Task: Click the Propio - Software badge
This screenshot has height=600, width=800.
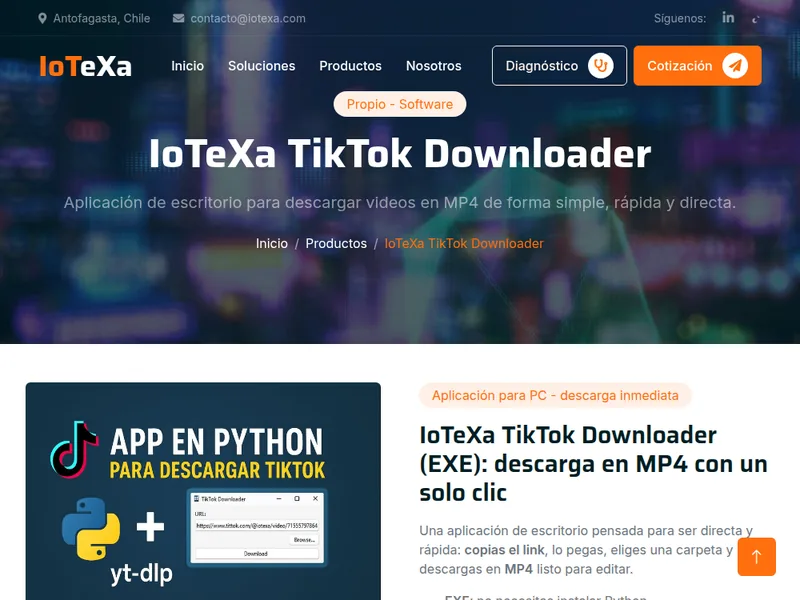Action: [400, 104]
